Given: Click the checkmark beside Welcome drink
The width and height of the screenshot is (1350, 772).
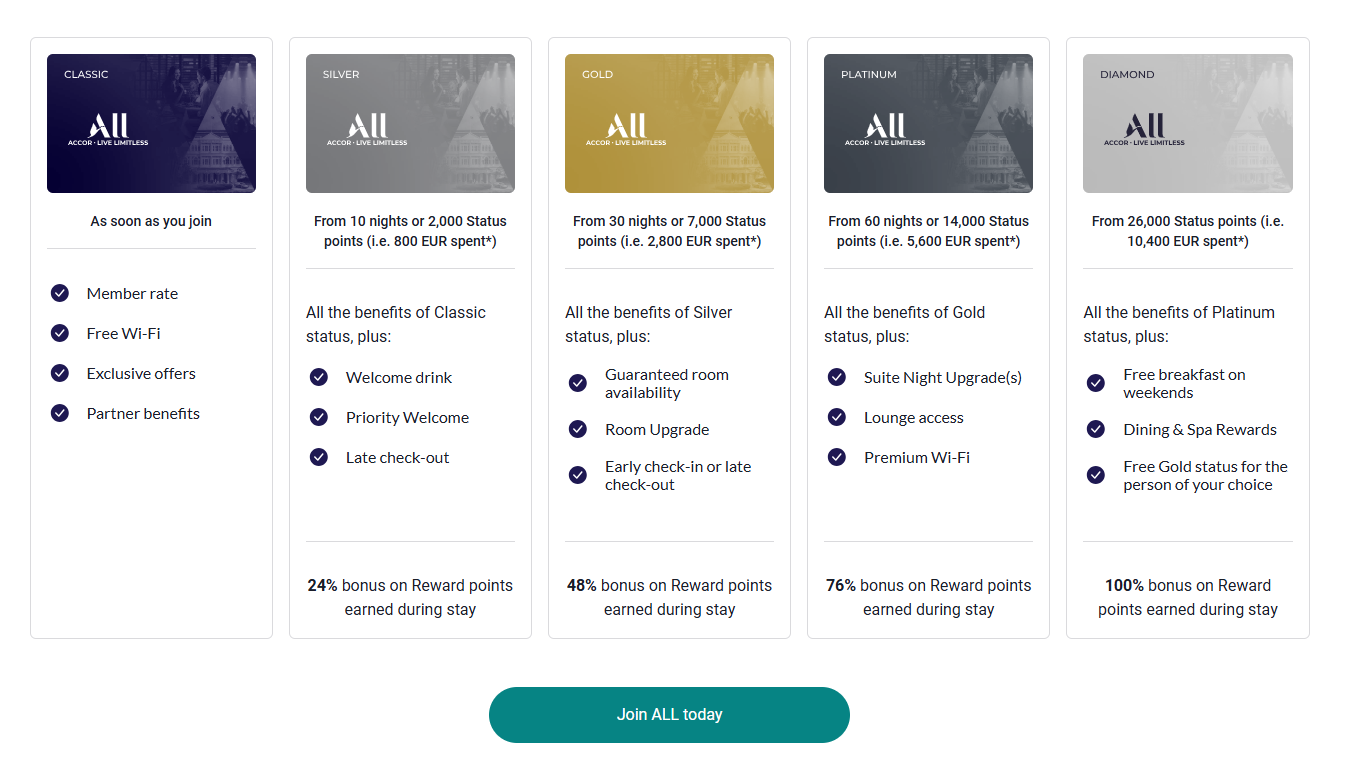Looking at the screenshot, I should click(318, 377).
